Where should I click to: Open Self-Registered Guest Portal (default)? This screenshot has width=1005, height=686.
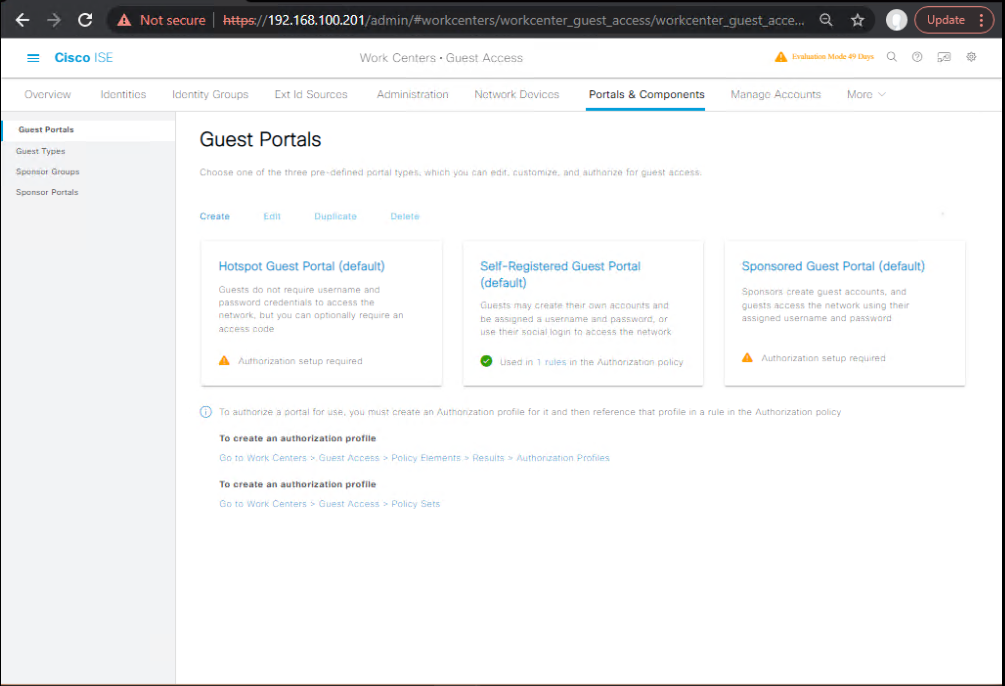point(560,274)
